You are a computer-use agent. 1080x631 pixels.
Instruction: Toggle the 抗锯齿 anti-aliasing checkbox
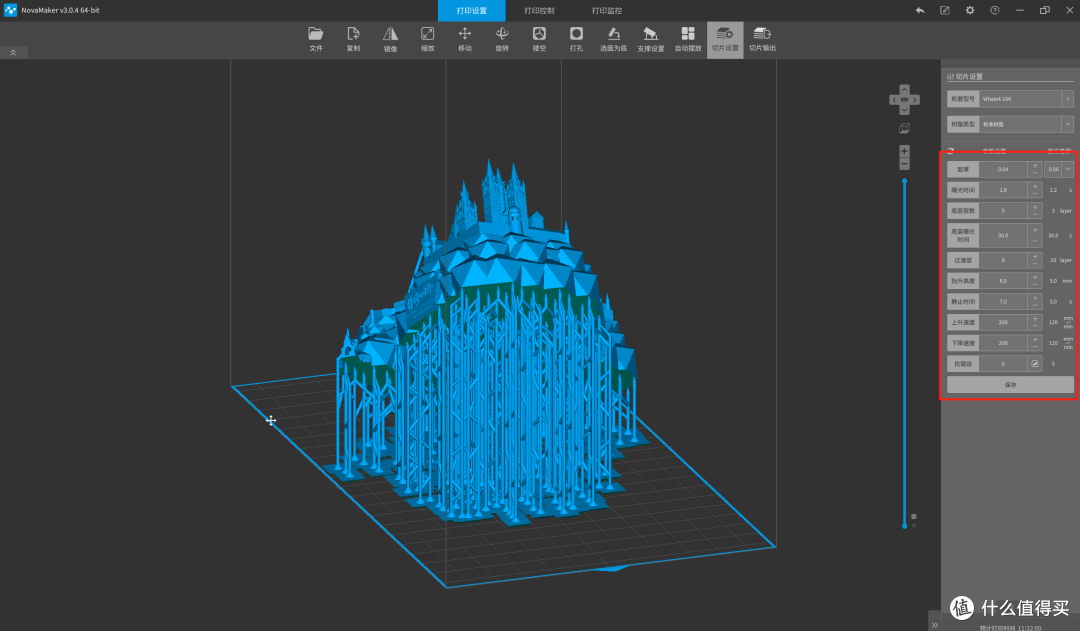coord(1035,364)
